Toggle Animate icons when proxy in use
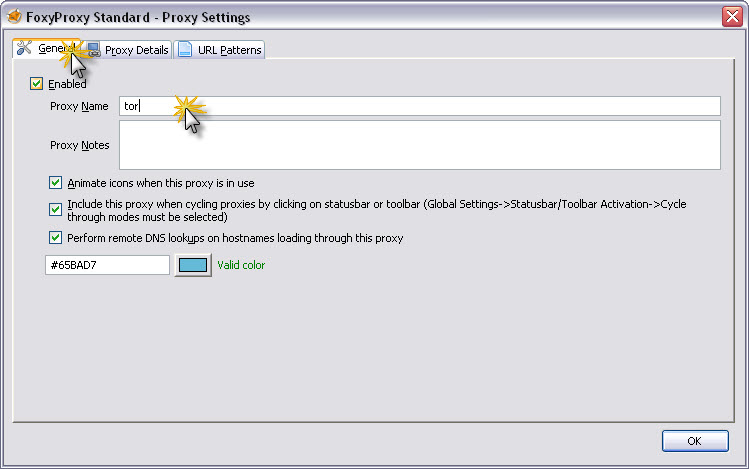This screenshot has width=749, height=469. [x=56, y=183]
